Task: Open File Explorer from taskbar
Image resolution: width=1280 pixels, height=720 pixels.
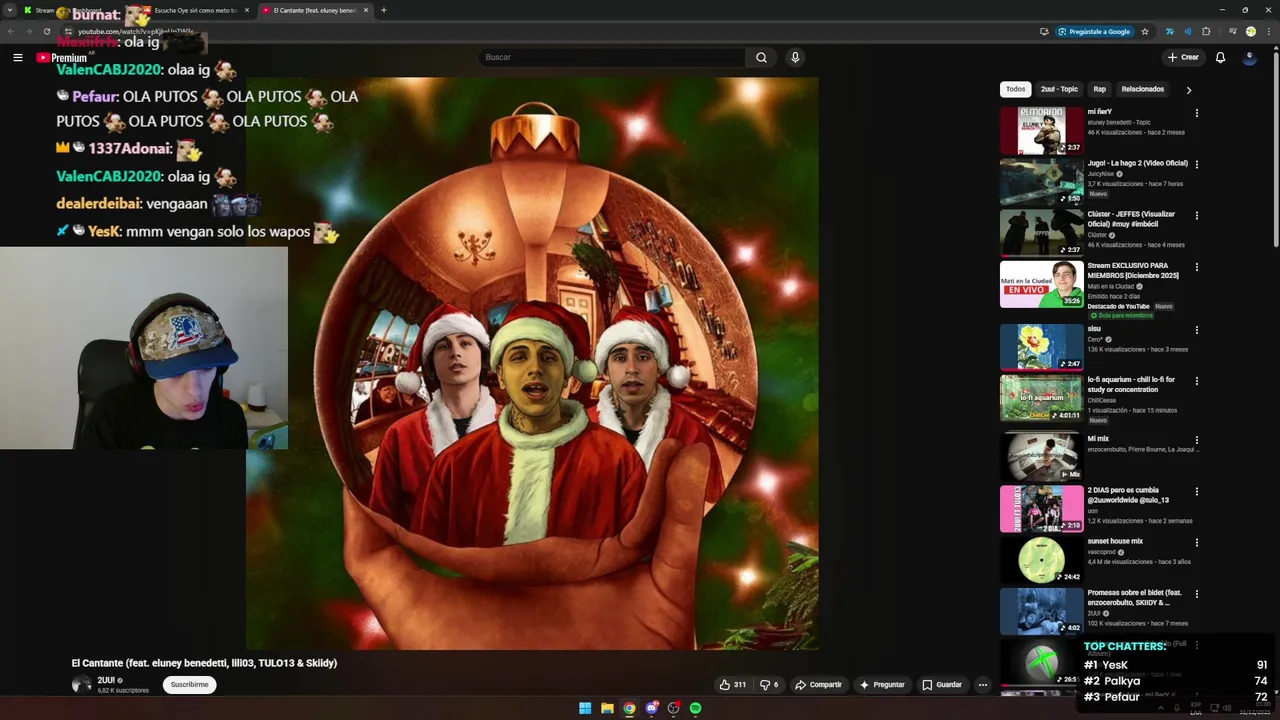Action: pyautogui.click(x=607, y=708)
